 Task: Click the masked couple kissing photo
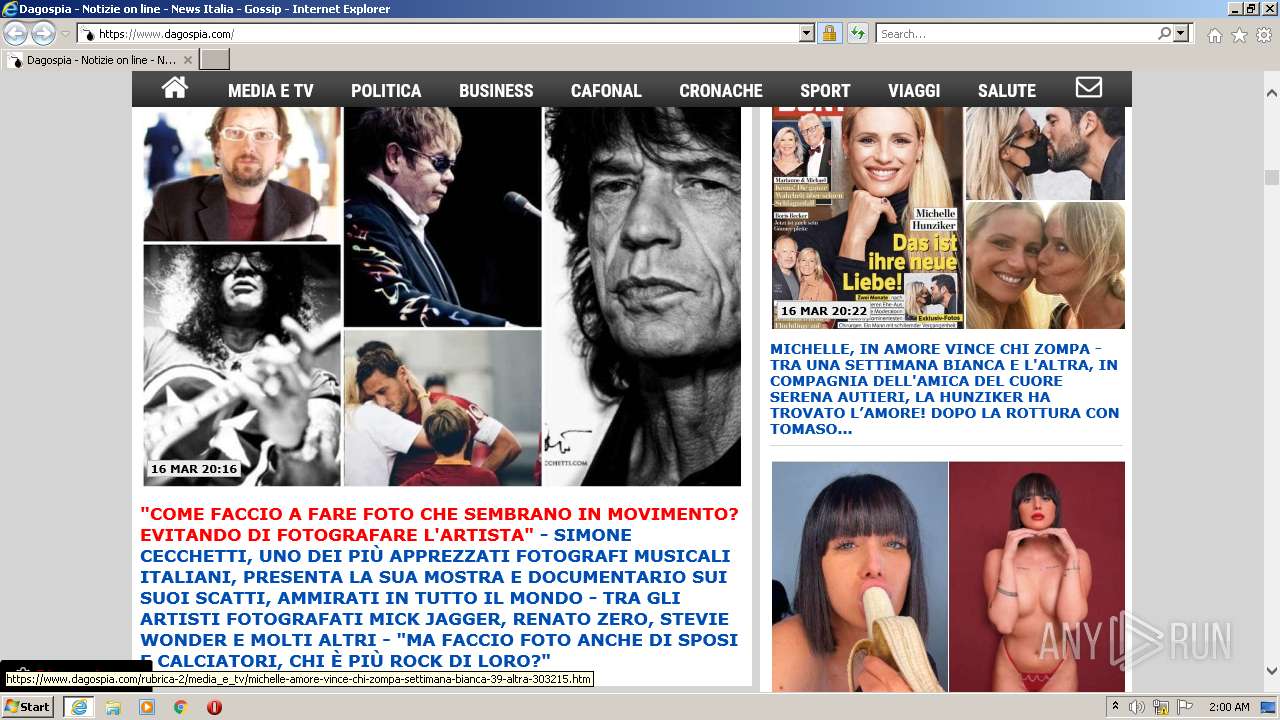coord(1044,154)
